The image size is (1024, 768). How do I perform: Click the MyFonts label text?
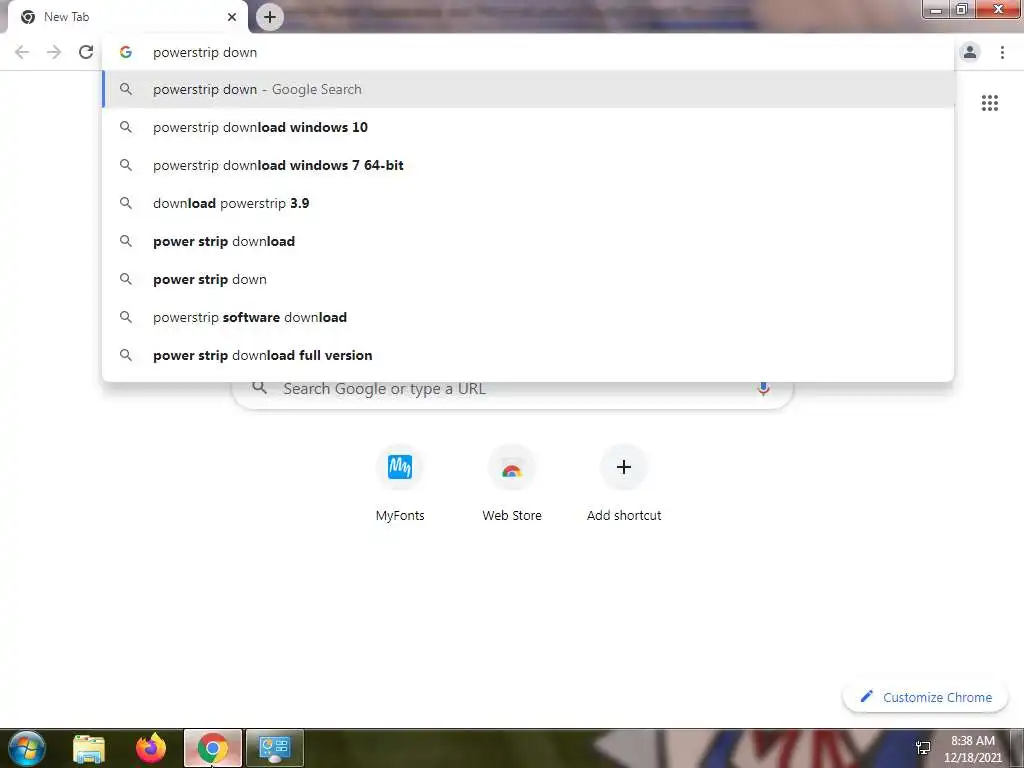pos(400,515)
